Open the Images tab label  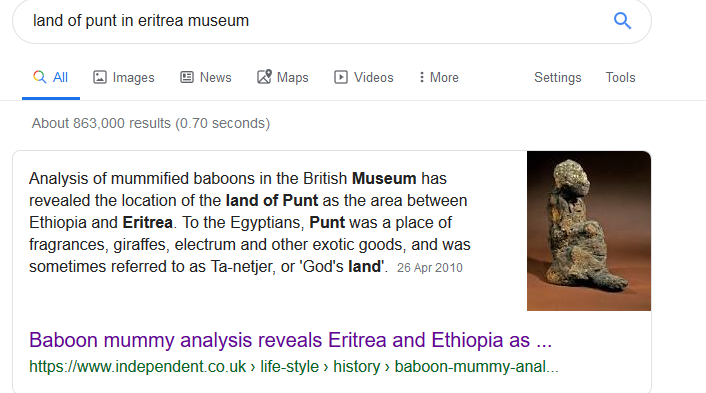tap(133, 78)
